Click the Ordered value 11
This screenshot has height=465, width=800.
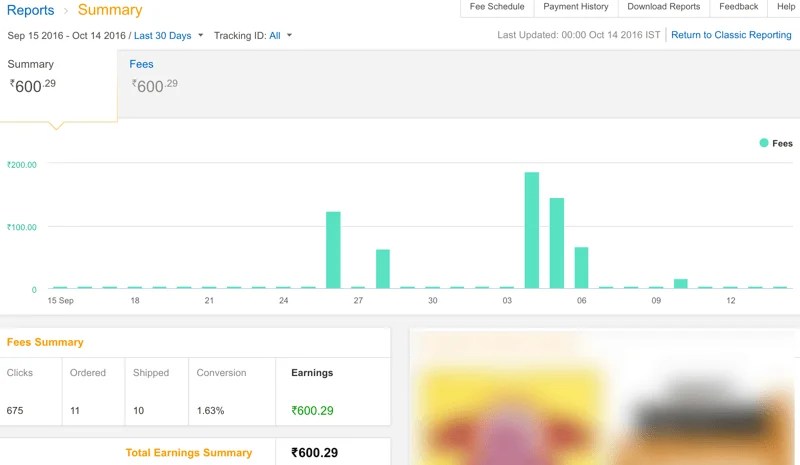74,410
